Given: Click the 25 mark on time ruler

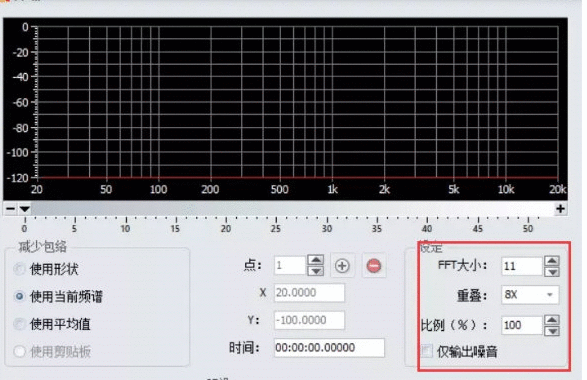Looking at the screenshot, I should (x=276, y=228).
